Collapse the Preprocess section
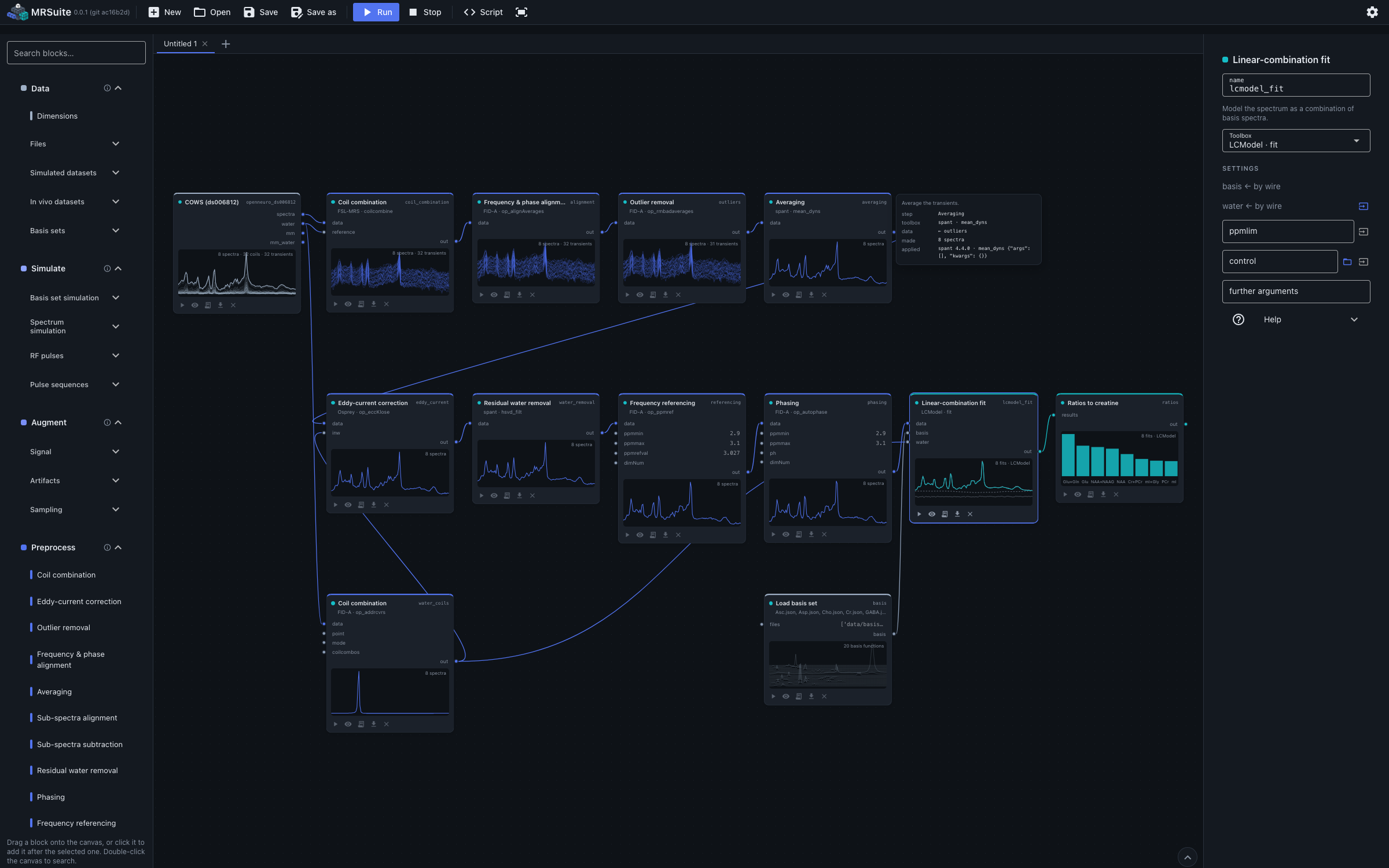Screen dimensions: 1389x868 [118, 547]
